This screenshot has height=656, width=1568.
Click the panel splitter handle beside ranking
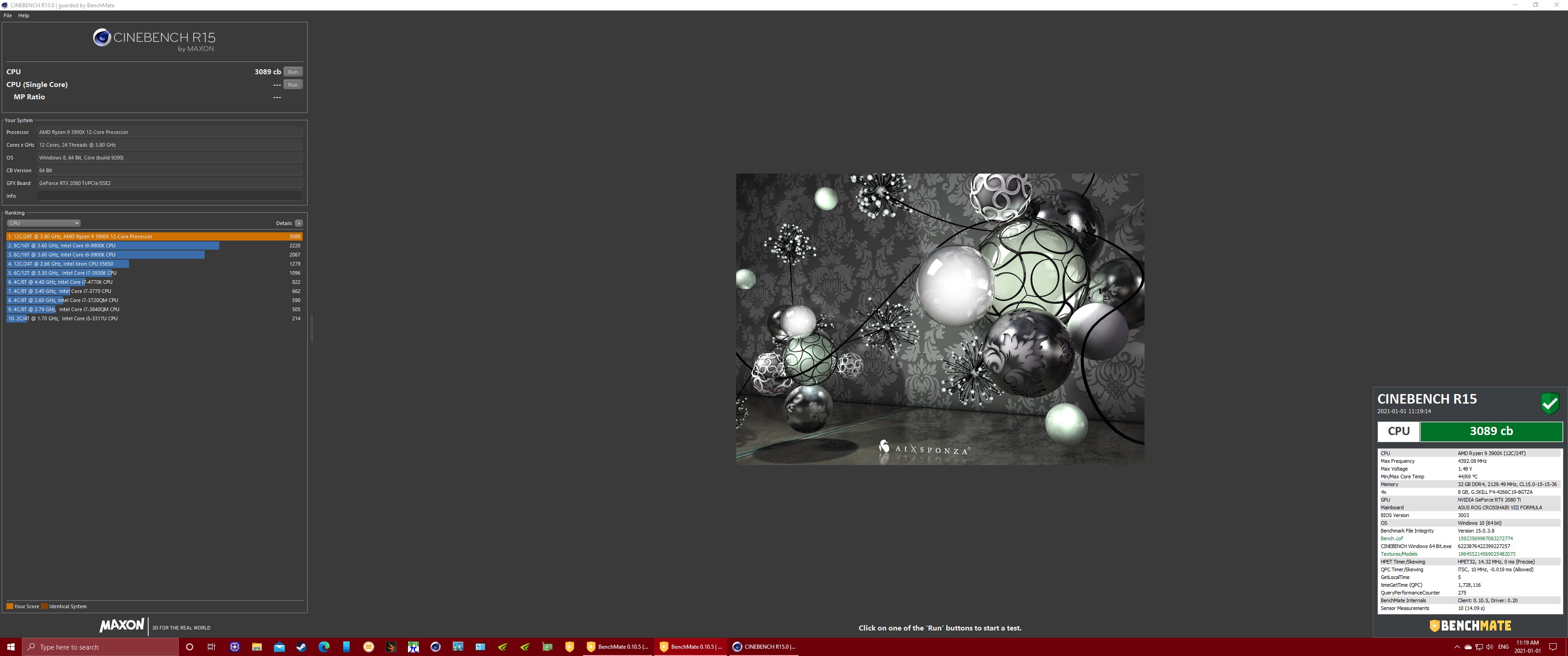[311, 328]
